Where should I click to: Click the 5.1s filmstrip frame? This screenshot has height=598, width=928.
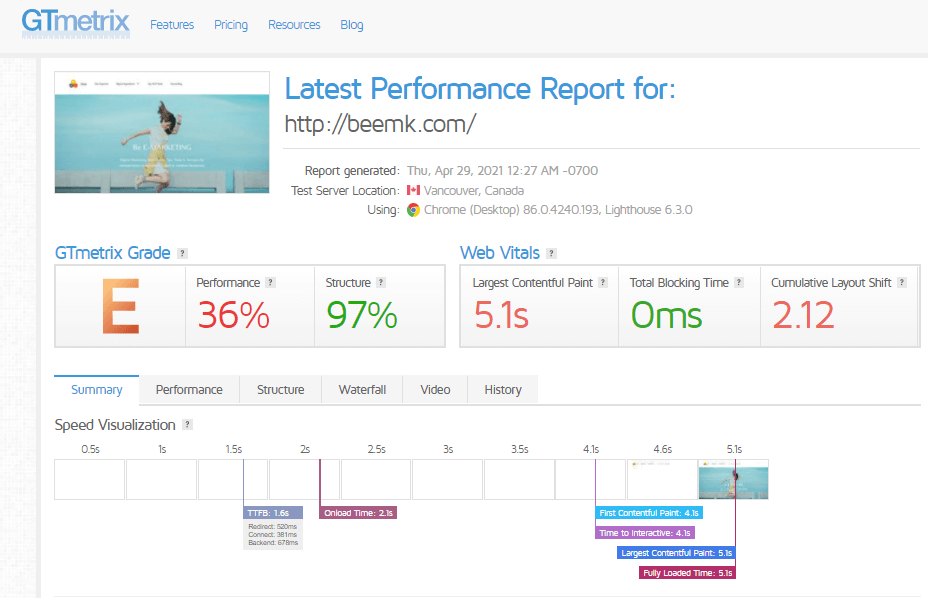coord(733,480)
